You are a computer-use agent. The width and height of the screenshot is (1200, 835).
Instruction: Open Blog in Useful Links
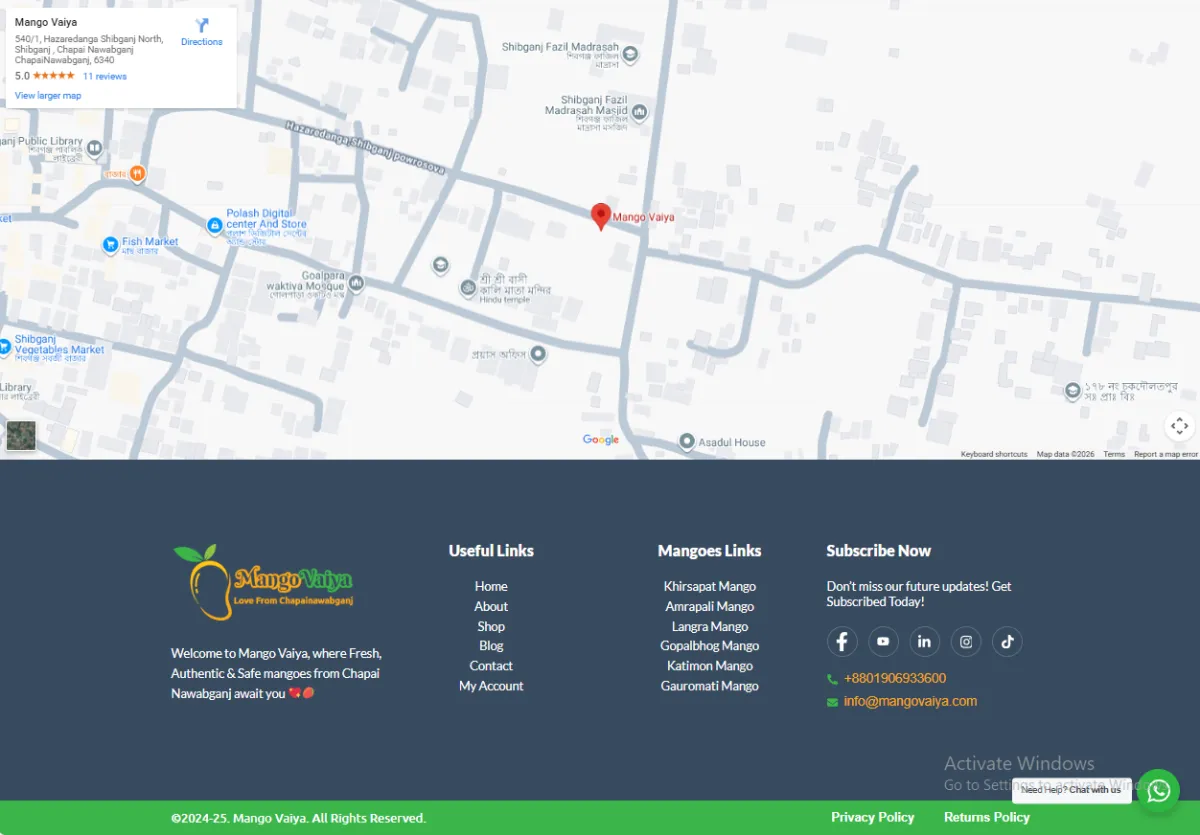click(x=491, y=646)
